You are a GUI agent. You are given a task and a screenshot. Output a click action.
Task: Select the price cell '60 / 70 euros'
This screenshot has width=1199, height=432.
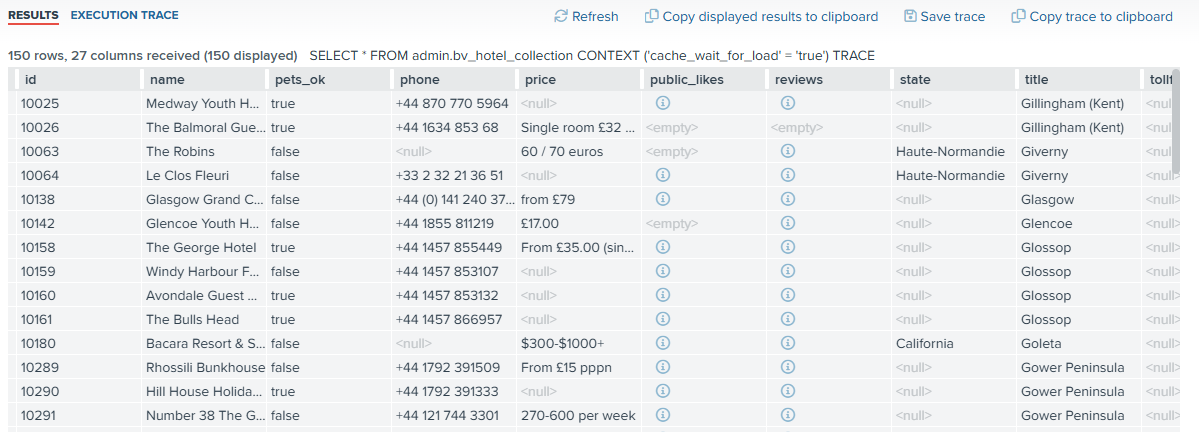coord(578,151)
